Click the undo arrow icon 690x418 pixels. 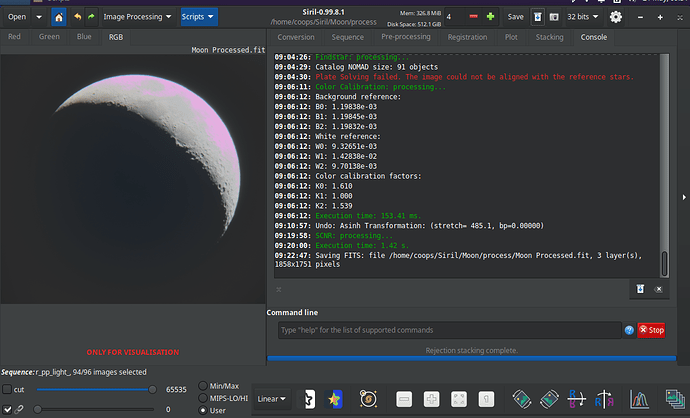pyautogui.click(x=78, y=17)
